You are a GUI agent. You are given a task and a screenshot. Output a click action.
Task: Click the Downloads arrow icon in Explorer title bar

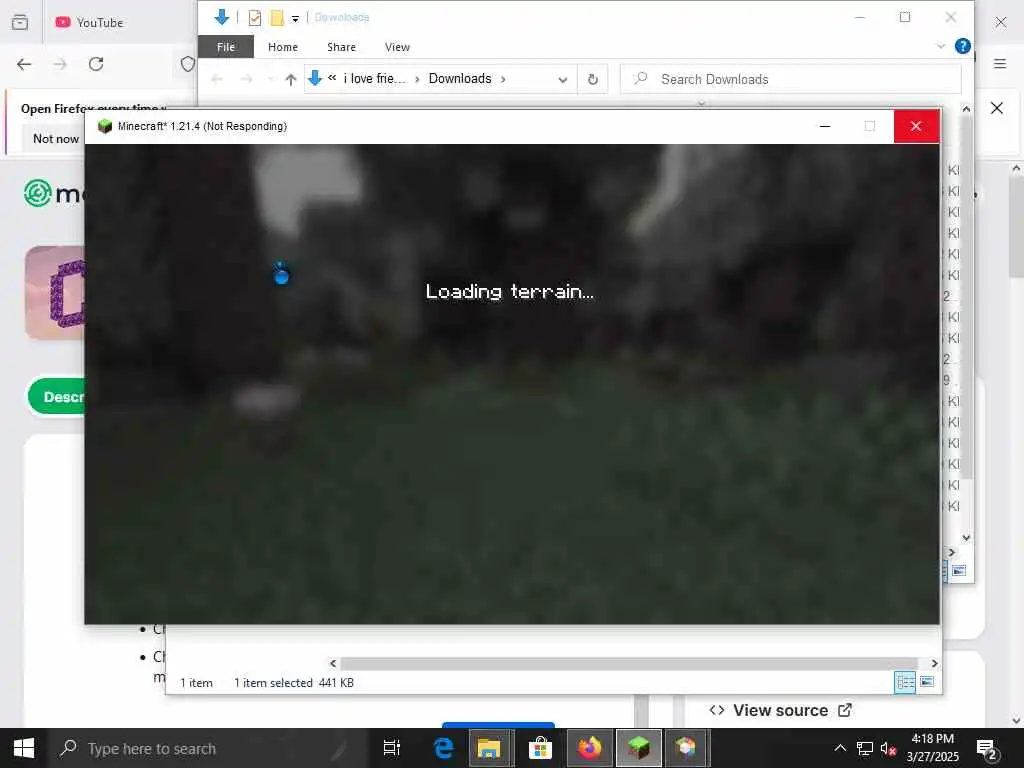pyautogui.click(x=221, y=17)
